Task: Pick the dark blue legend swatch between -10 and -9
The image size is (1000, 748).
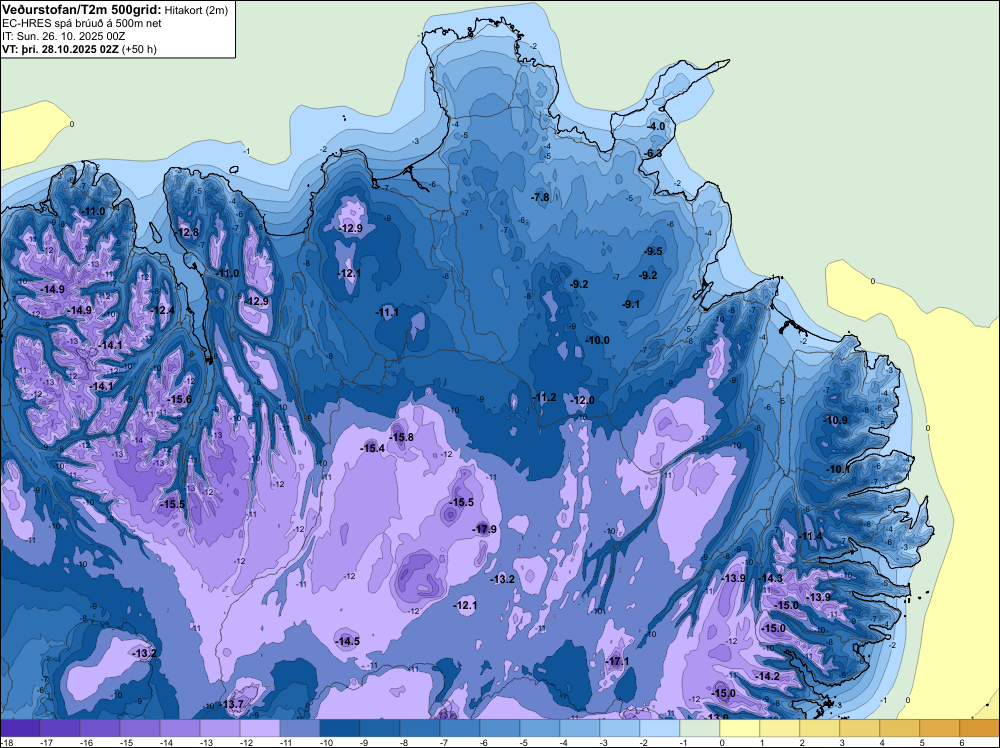Action: 340,728
